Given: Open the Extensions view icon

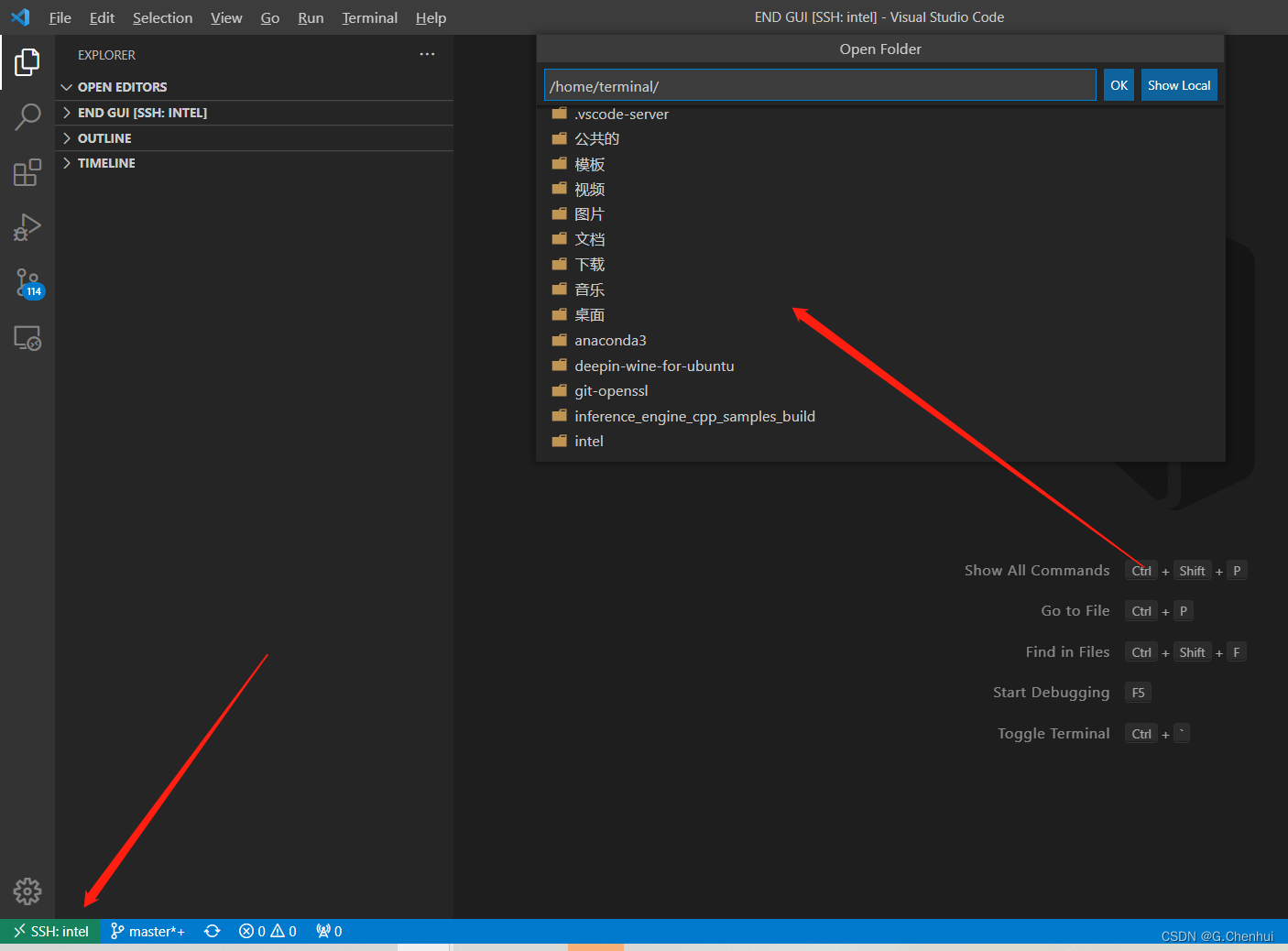Looking at the screenshot, I should pyautogui.click(x=27, y=172).
